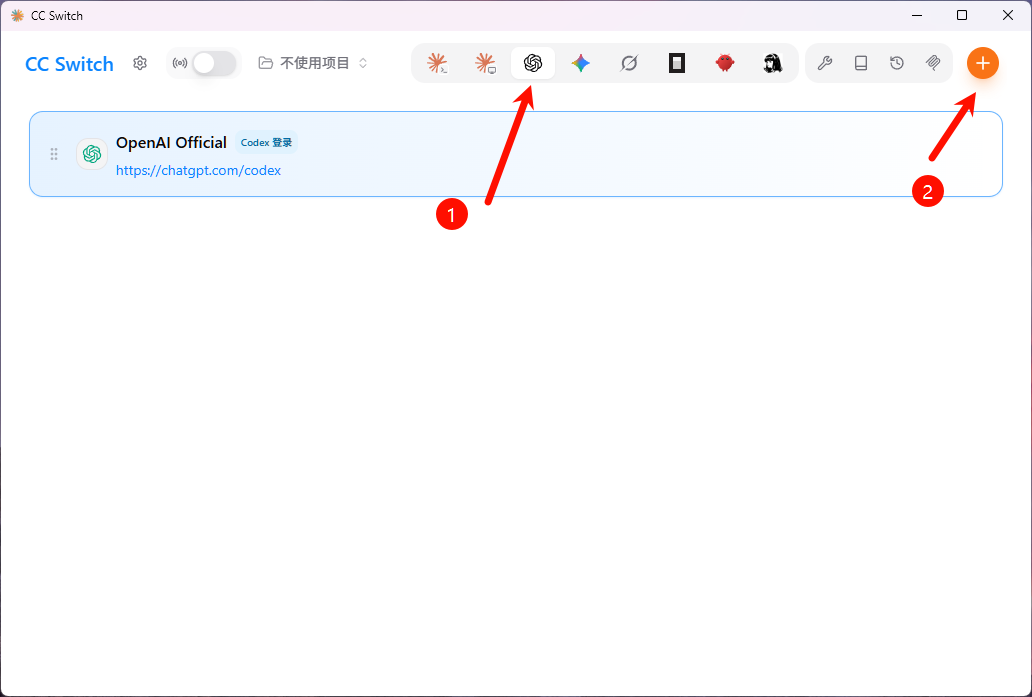Close the CC Switch window

coord(1008,15)
